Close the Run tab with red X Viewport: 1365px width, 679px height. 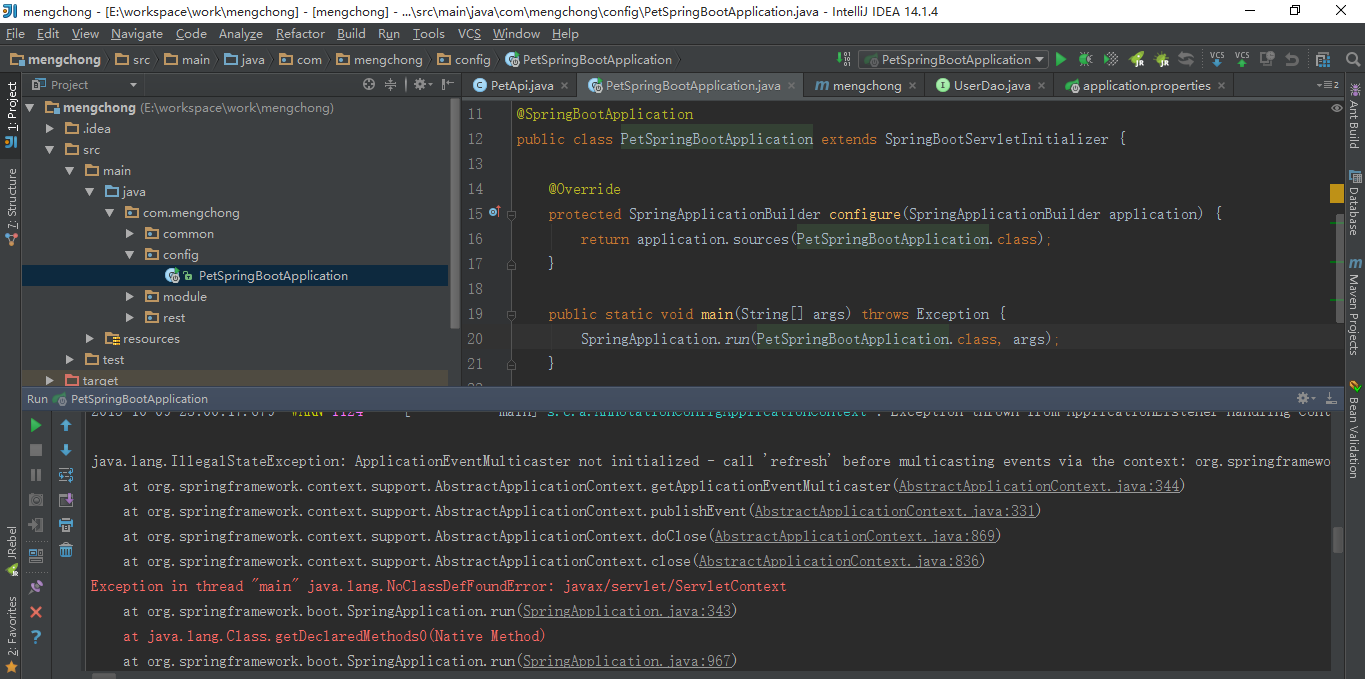36,611
